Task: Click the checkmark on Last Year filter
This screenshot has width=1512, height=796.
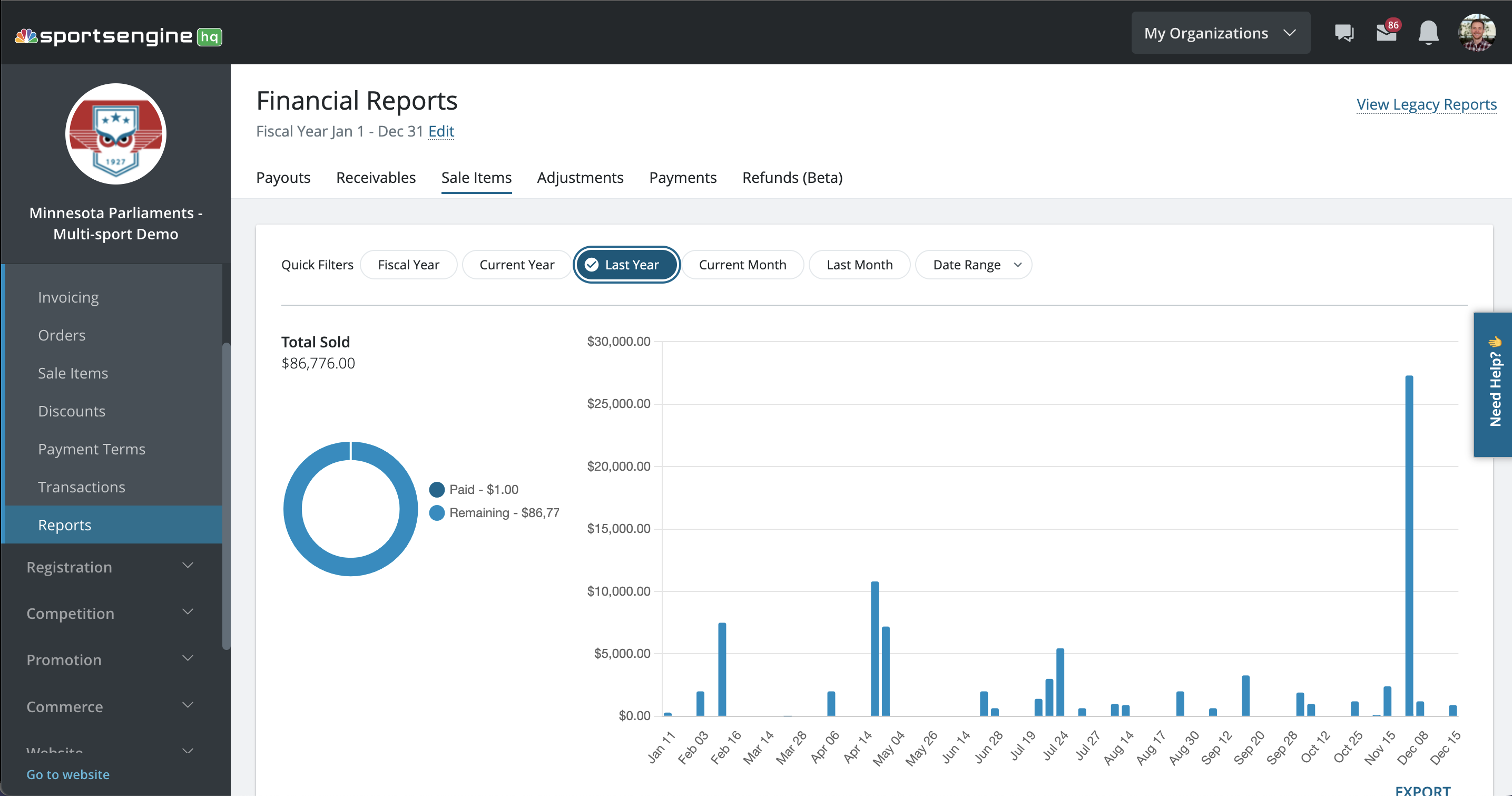Action: tap(592, 265)
